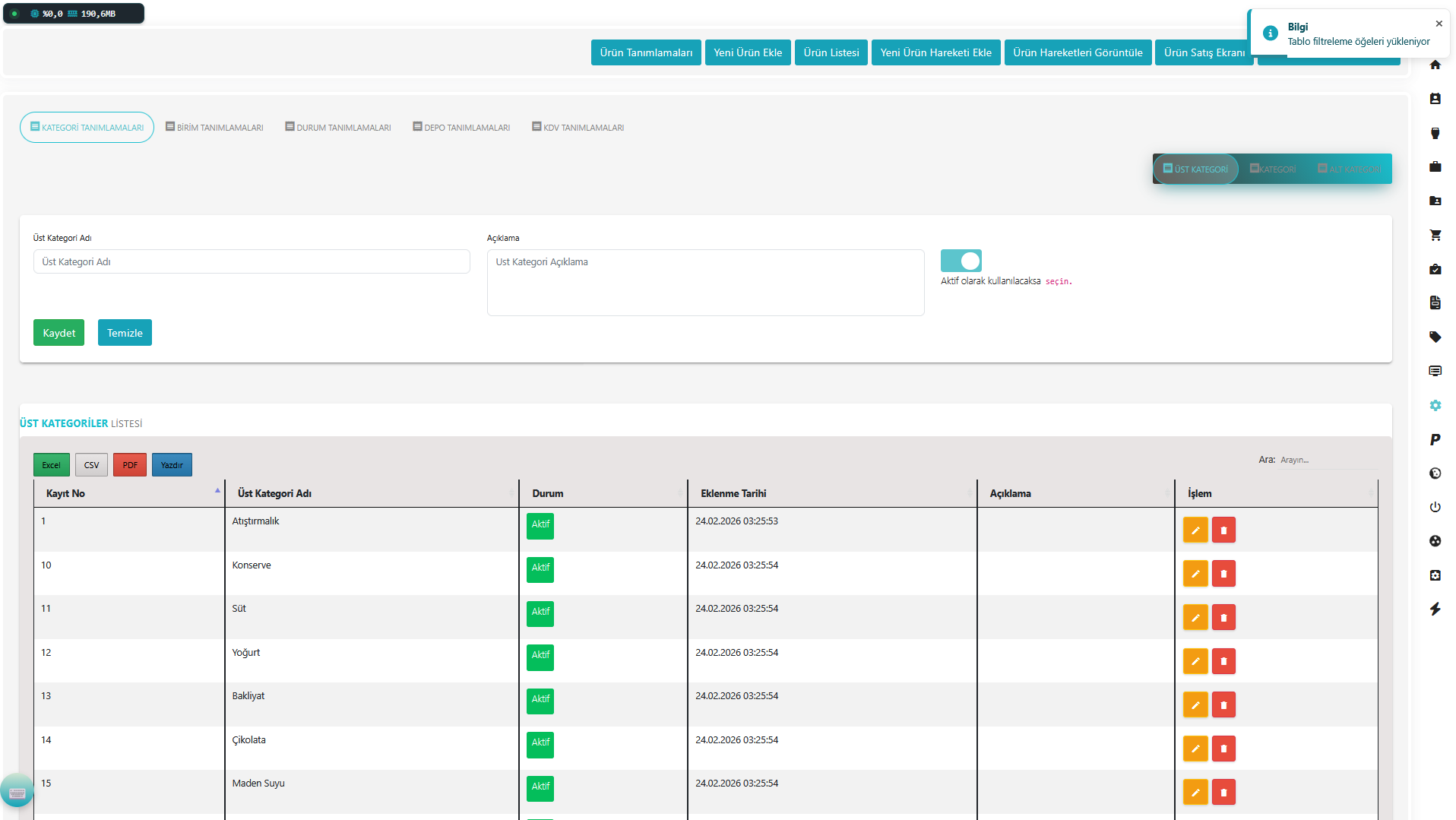1456x820 pixels.
Task: Click the power icon in sidebar
Action: click(x=1435, y=508)
